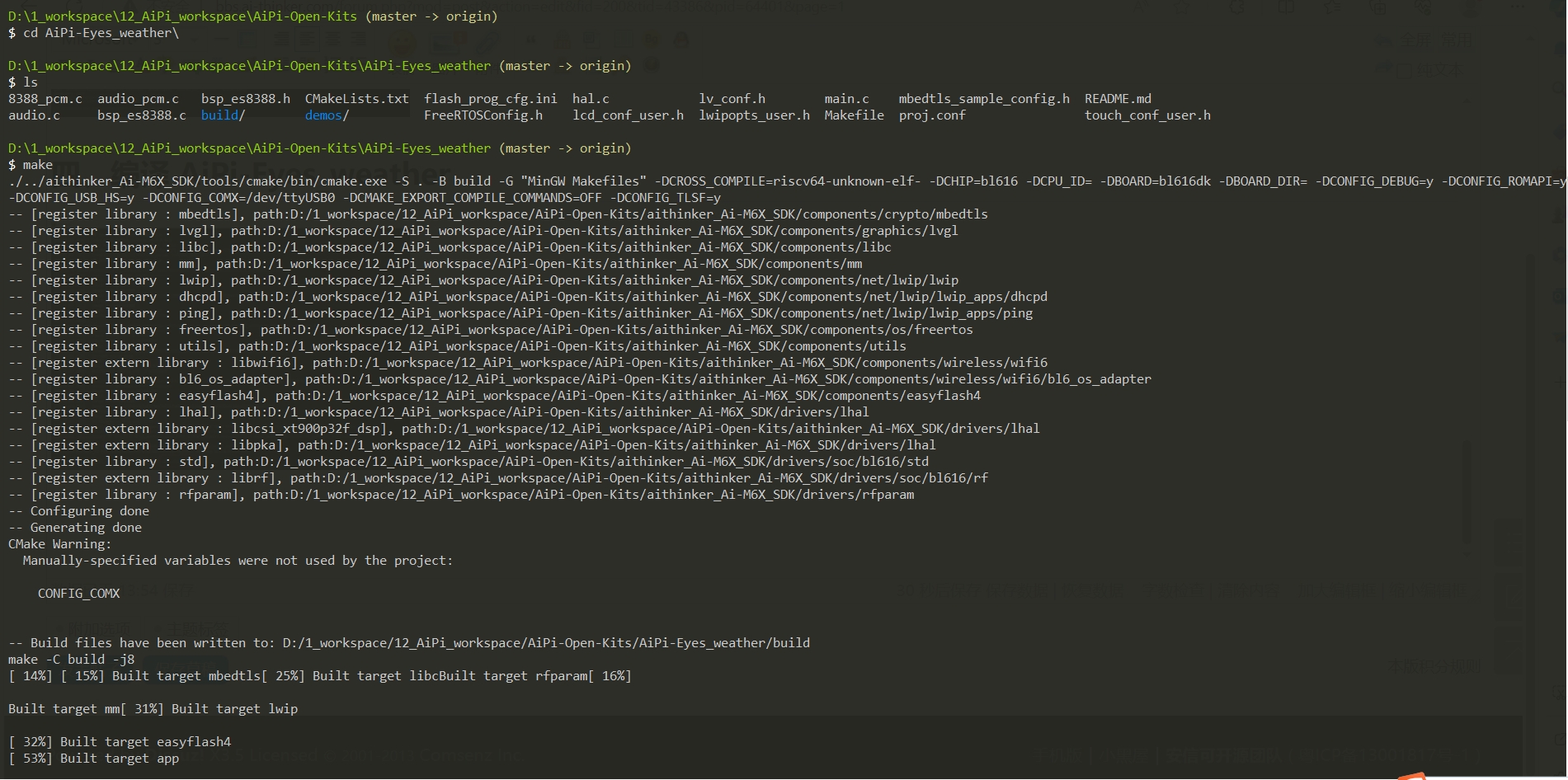Click the 'Build files have been written to' line
1568x780 pixels.
pyautogui.click(x=409, y=643)
